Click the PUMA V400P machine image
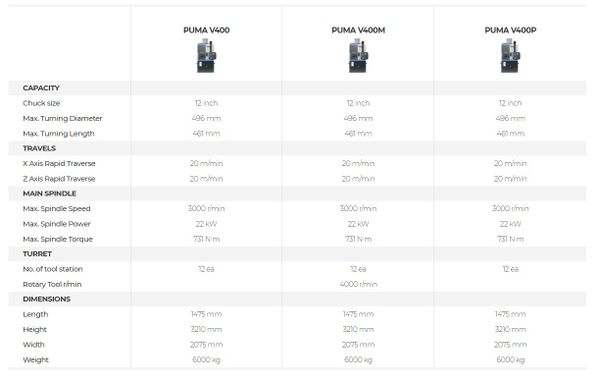Screen dimensions: 600x387 click(x=510, y=56)
